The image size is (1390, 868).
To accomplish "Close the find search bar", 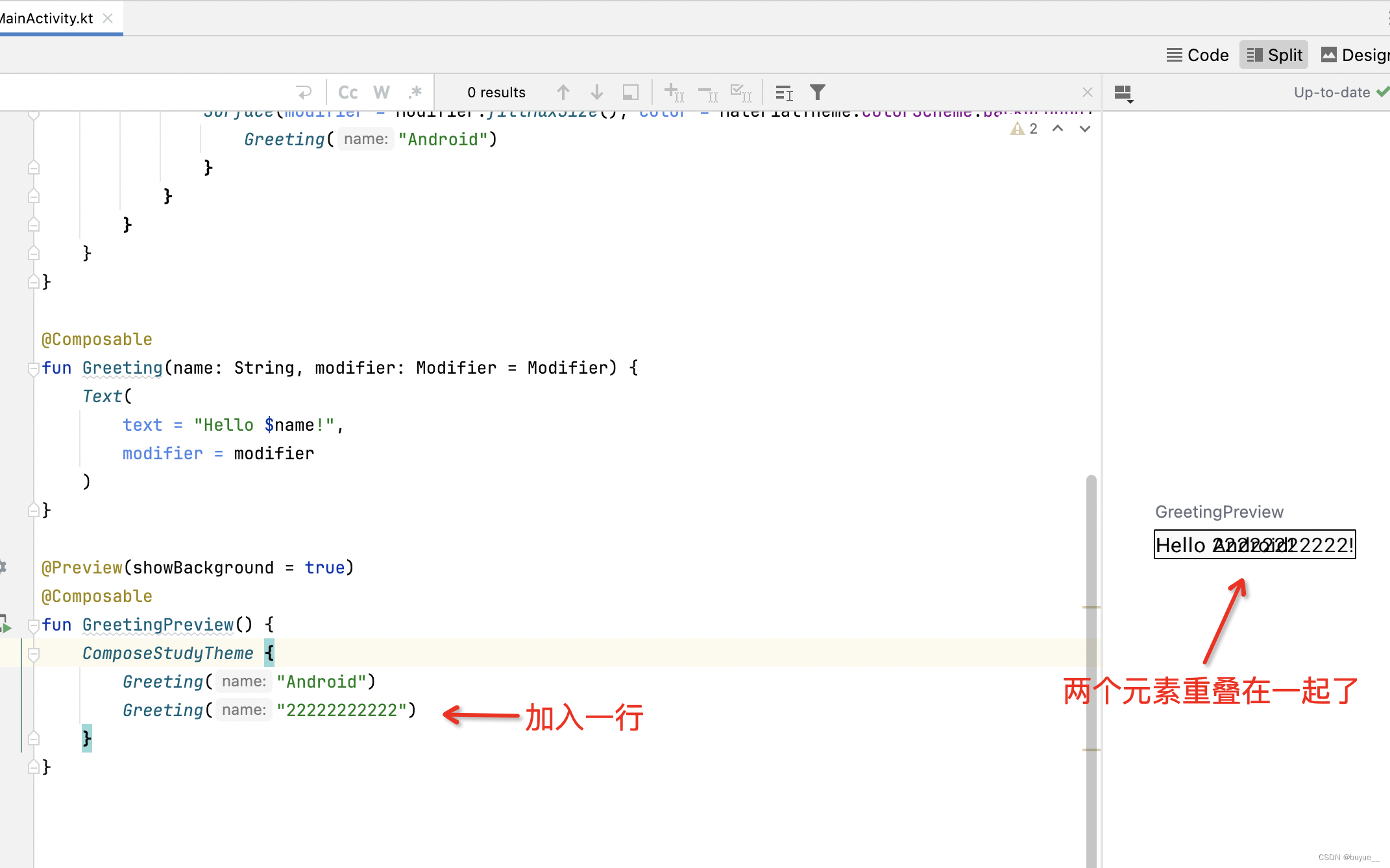I will point(1088,92).
